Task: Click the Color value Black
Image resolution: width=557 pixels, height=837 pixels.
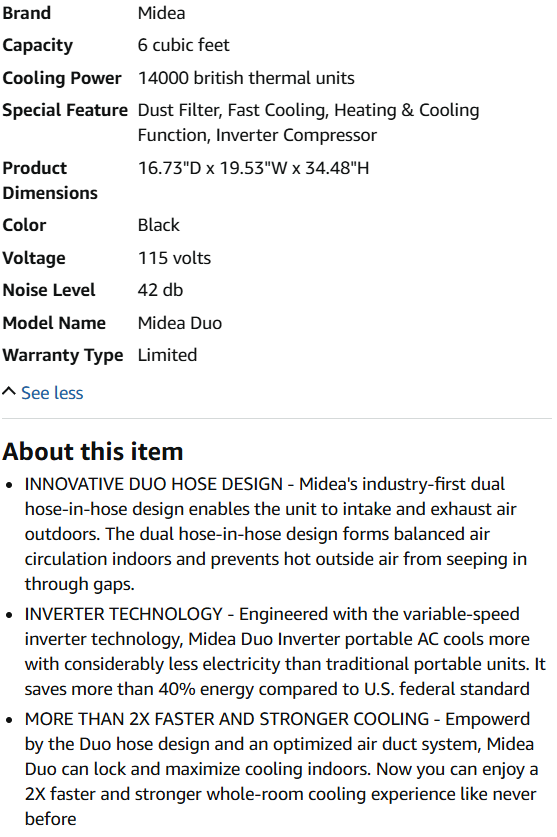Action: coord(158,225)
